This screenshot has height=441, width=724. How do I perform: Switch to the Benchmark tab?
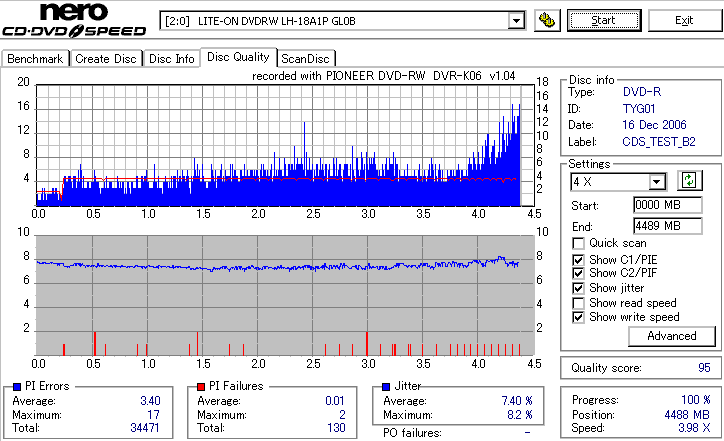click(x=35, y=59)
